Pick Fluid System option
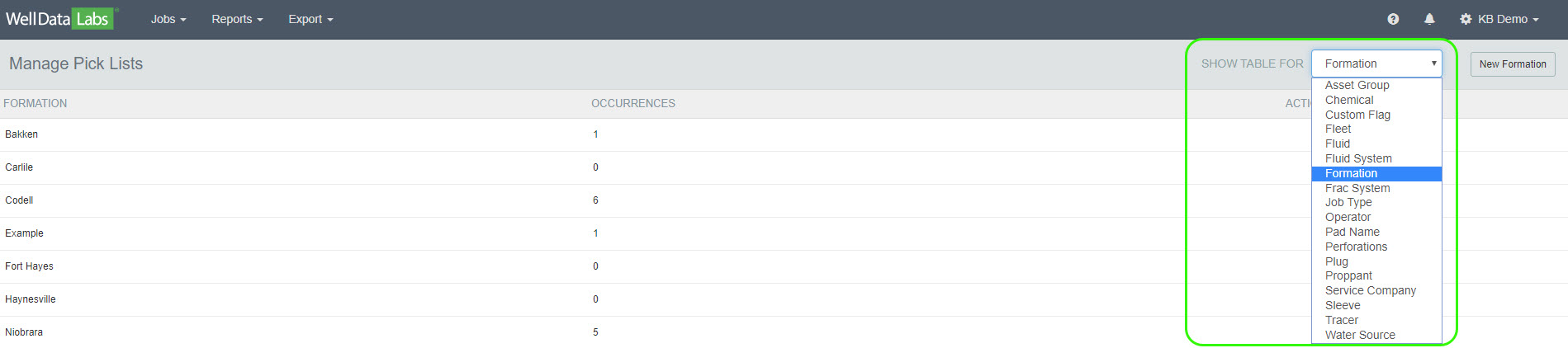Image resolution: width=1568 pixels, height=348 pixels. [1358, 158]
